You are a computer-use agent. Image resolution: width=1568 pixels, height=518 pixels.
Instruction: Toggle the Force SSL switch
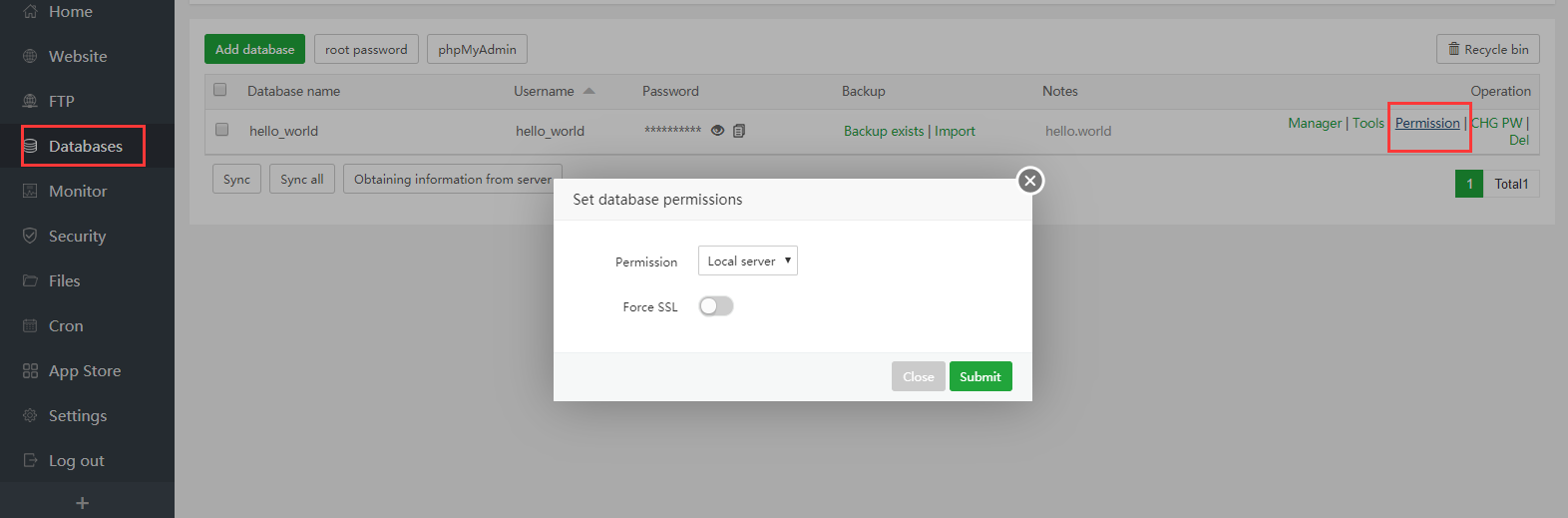point(715,306)
